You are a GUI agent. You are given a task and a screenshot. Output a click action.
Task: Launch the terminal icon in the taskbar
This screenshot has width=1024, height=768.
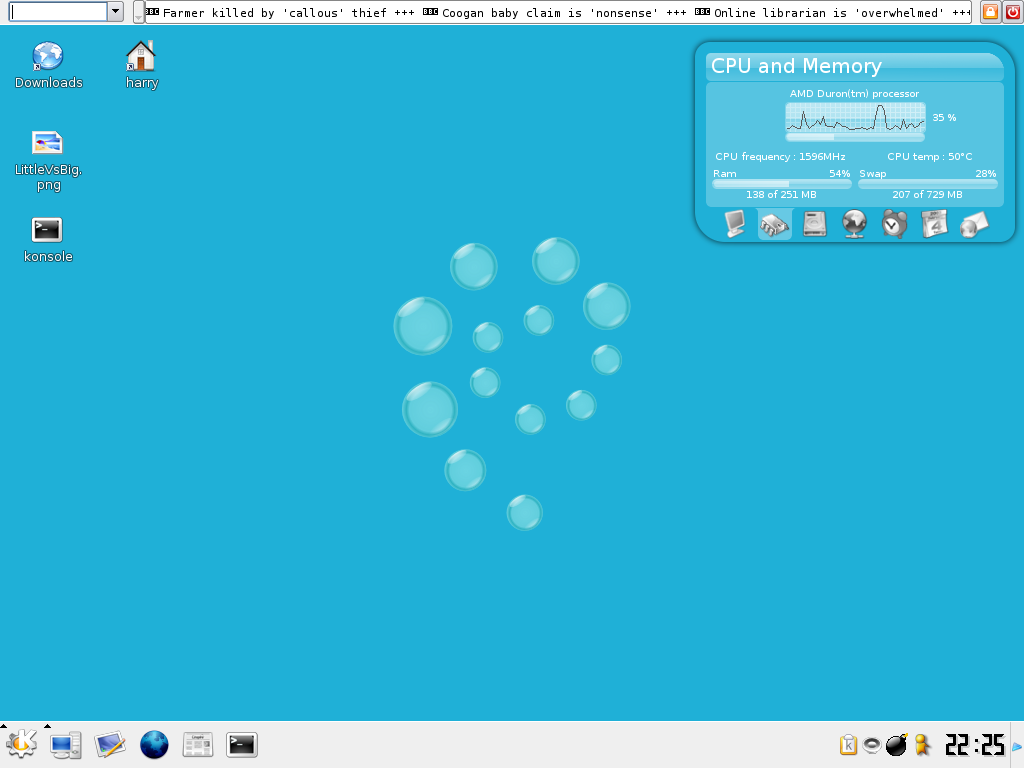click(242, 744)
